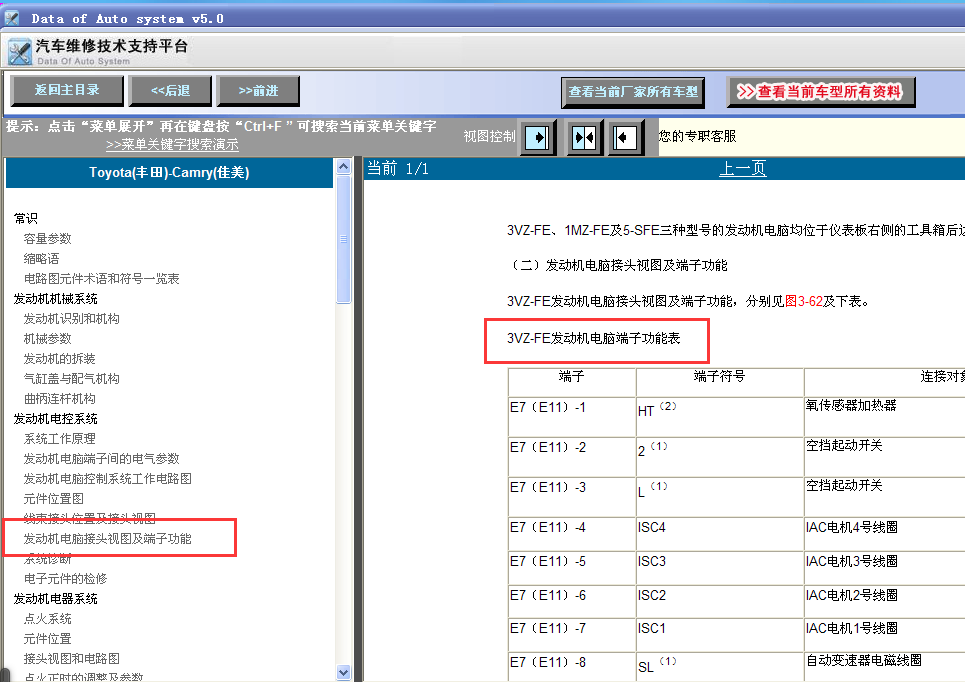Open the 发动机电器系统 category
This screenshot has height=682, width=965.
coord(55,599)
